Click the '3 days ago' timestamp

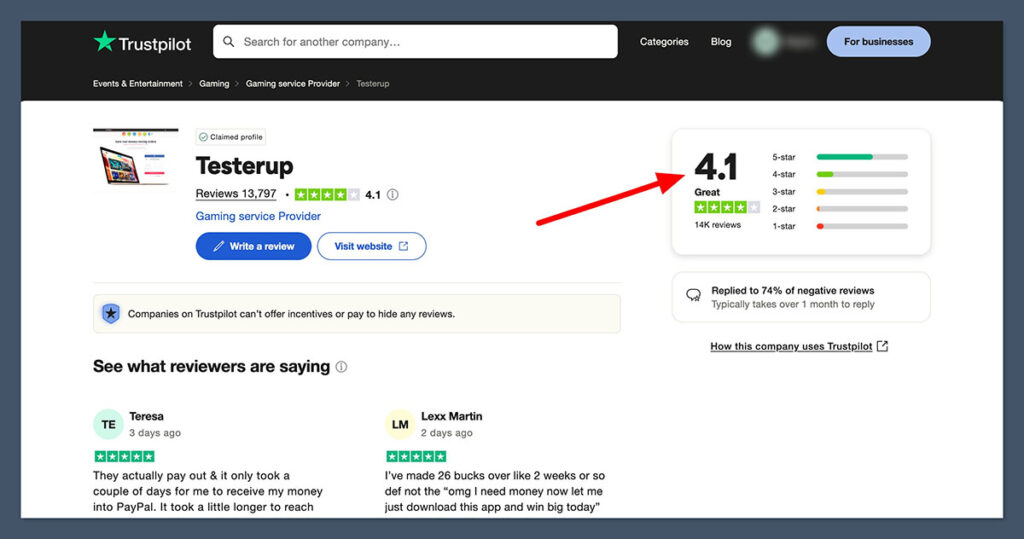(155, 433)
